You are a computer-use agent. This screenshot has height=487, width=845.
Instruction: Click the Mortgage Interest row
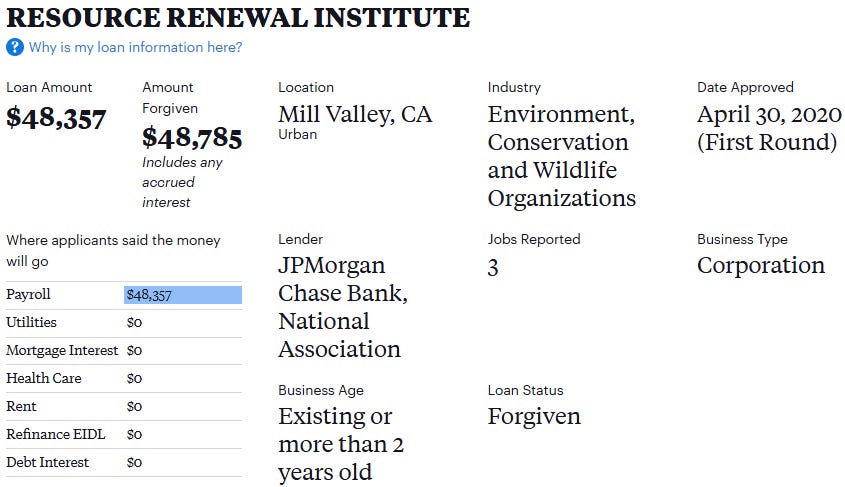[124, 351]
